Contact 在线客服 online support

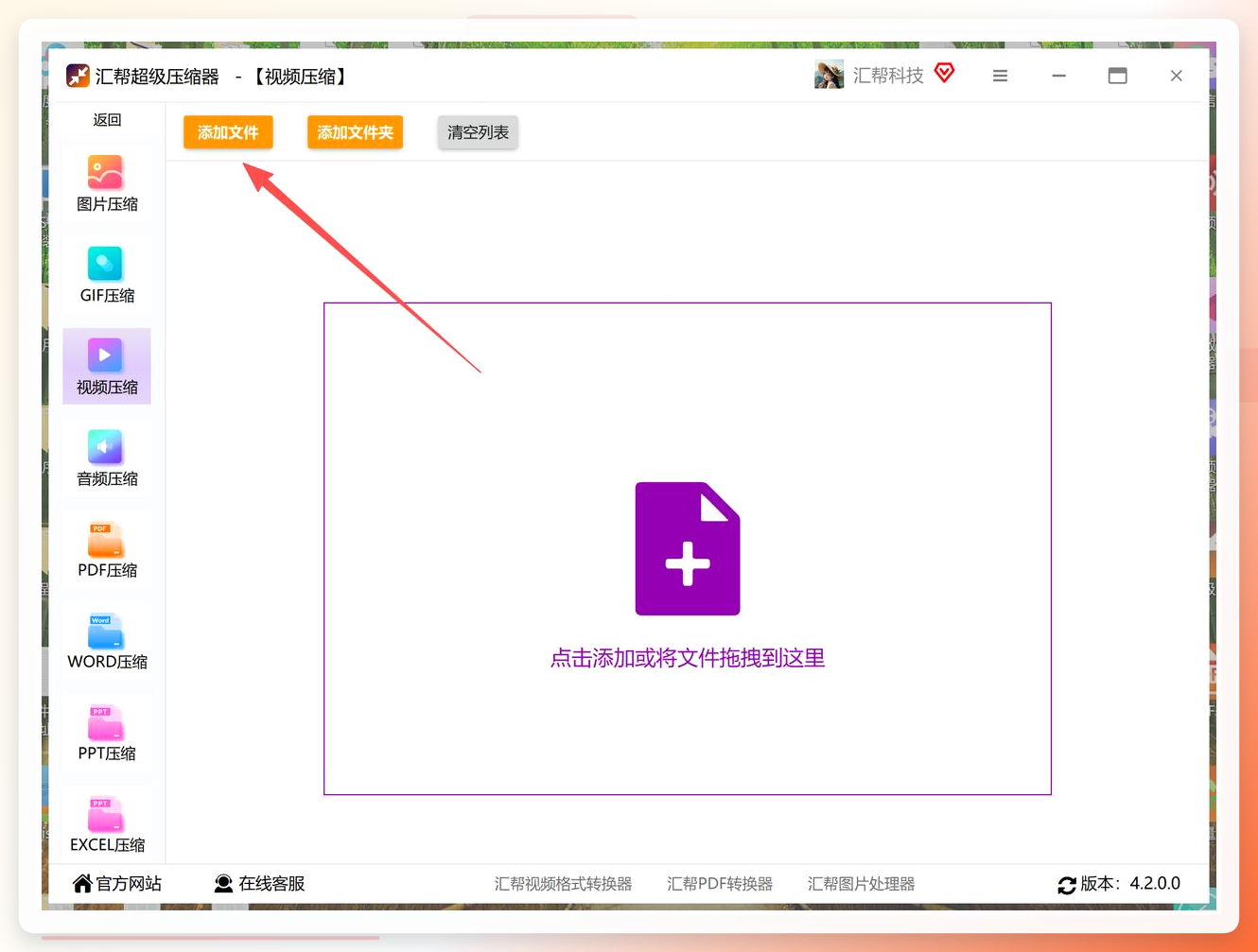click(x=259, y=883)
